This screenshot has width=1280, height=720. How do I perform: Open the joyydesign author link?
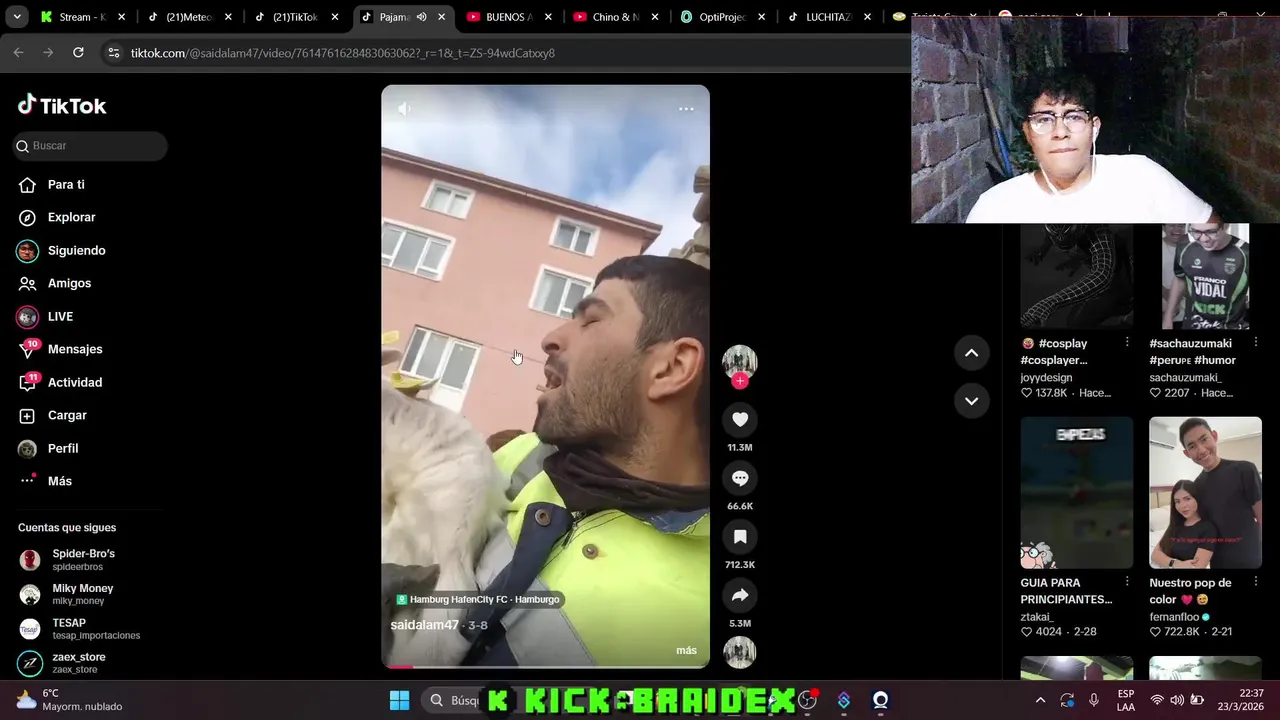click(1046, 378)
